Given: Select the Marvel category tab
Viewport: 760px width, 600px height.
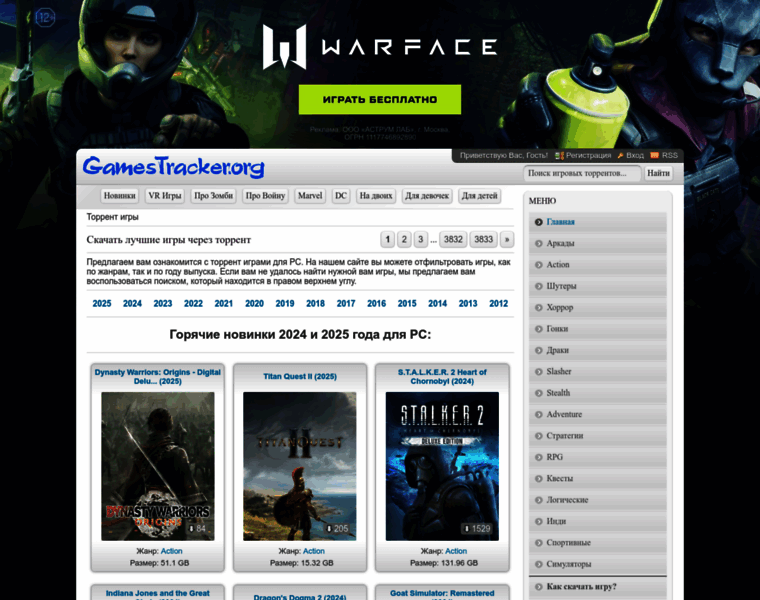Looking at the screenshot, I should [x=310, y=196].
